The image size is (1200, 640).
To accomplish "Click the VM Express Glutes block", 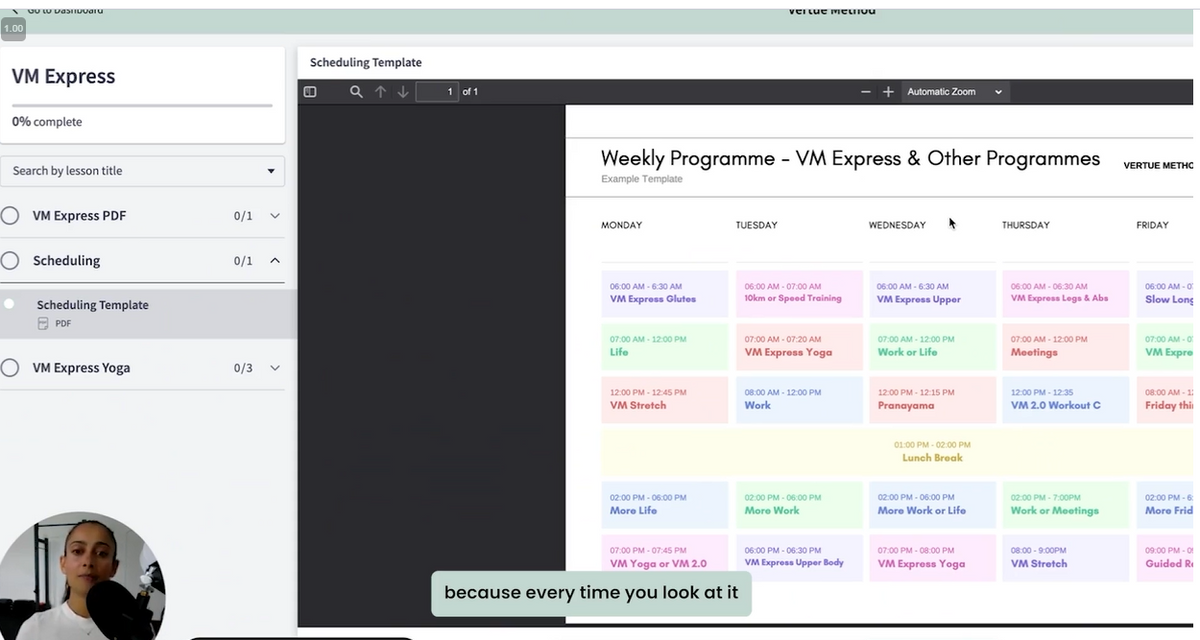I will coord(665,293).
